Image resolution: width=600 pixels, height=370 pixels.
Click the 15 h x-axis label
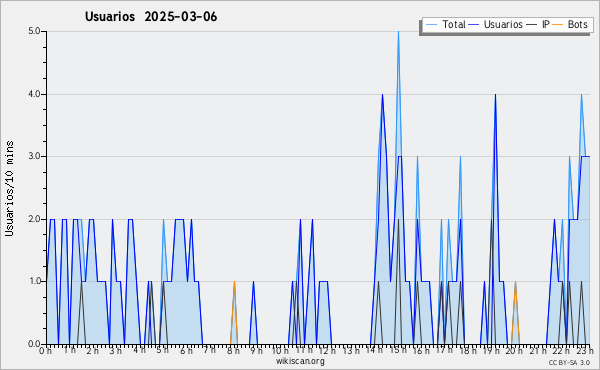click(398, 351)
